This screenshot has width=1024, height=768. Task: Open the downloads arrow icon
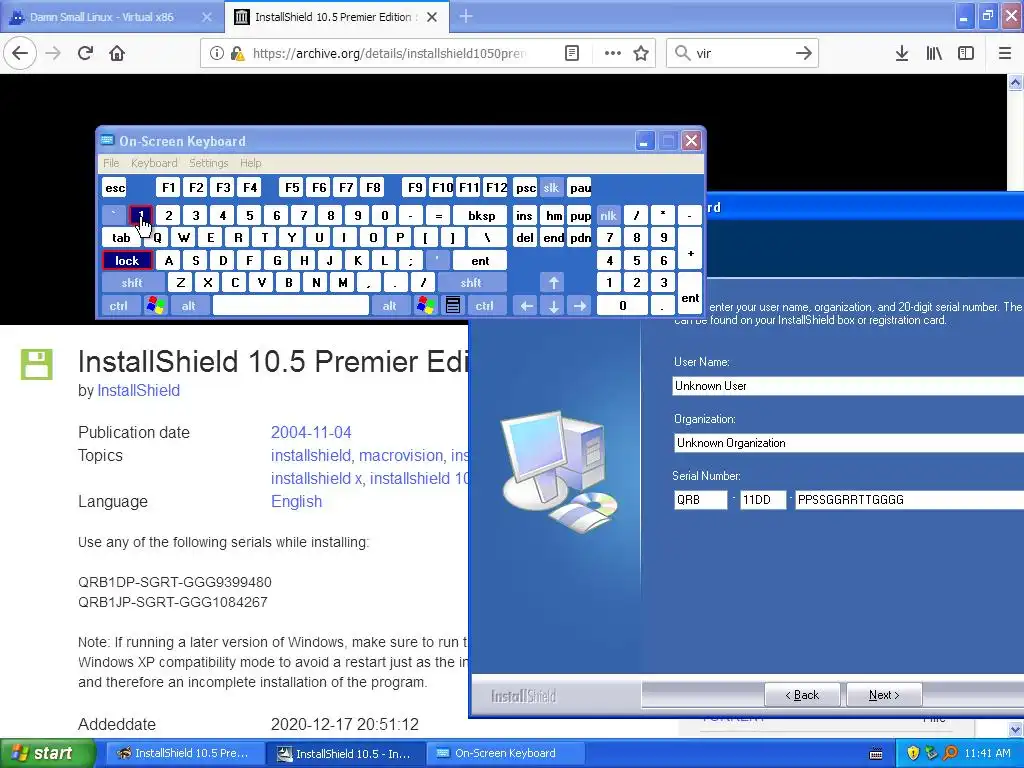pos(902,53)
